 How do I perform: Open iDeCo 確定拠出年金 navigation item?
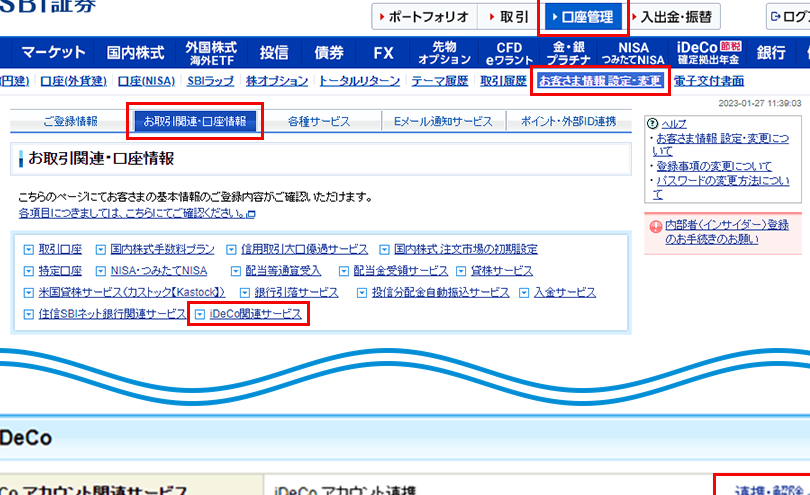tap(708, 52)
